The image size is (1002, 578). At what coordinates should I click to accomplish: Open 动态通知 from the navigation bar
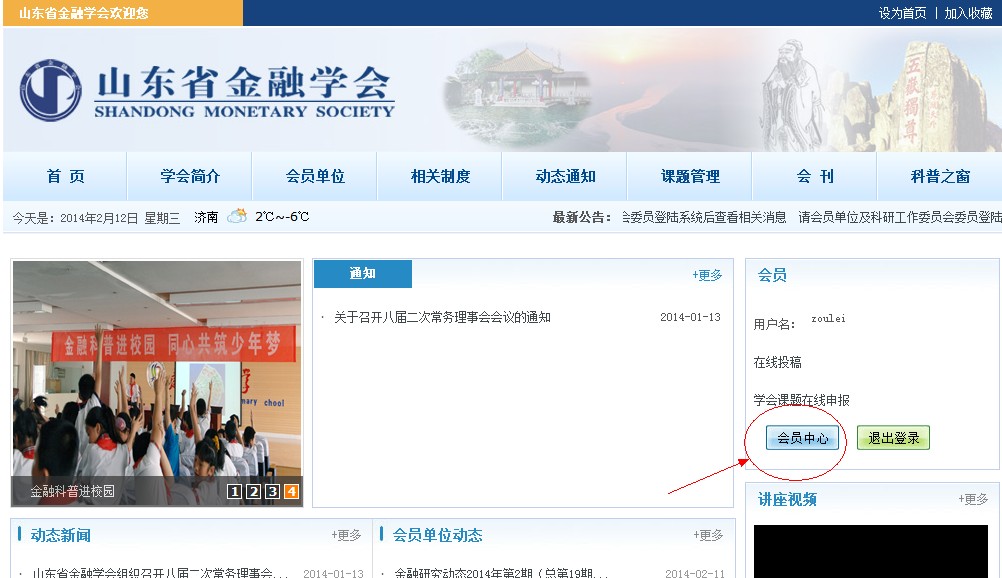[x=566, y=176]
